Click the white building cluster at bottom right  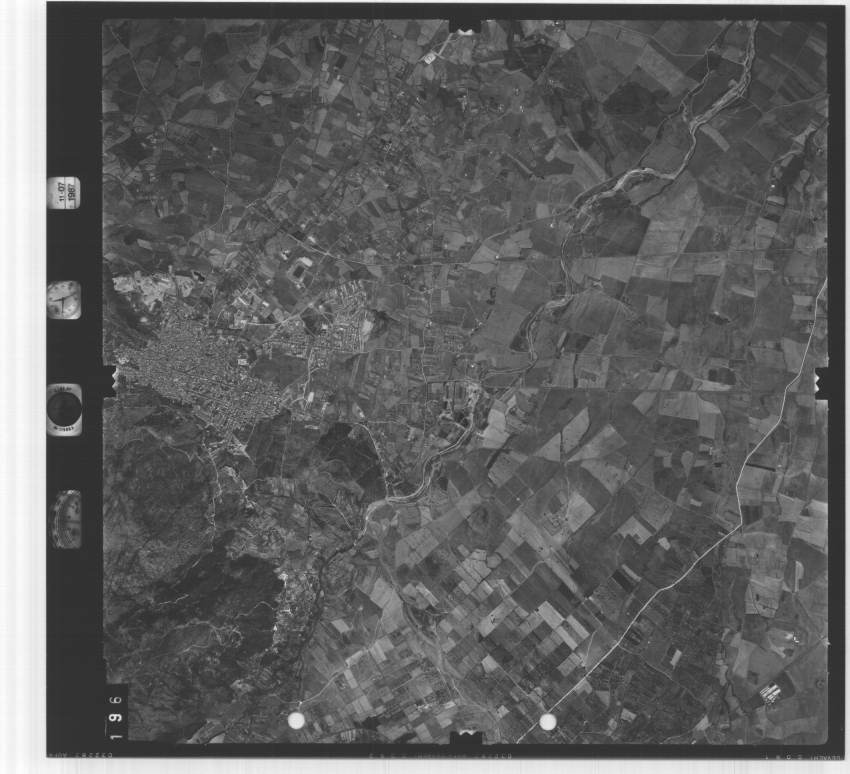[771, 691]
